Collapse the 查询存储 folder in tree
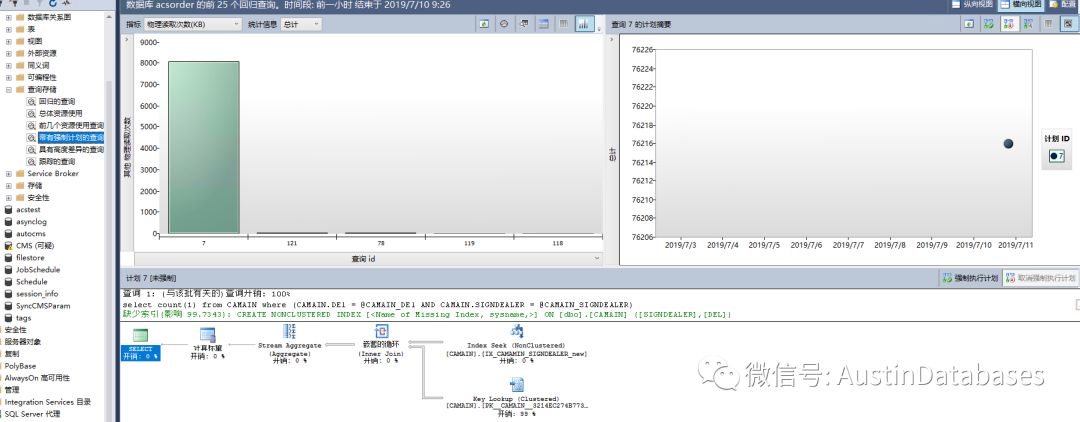 click(8, 89)
